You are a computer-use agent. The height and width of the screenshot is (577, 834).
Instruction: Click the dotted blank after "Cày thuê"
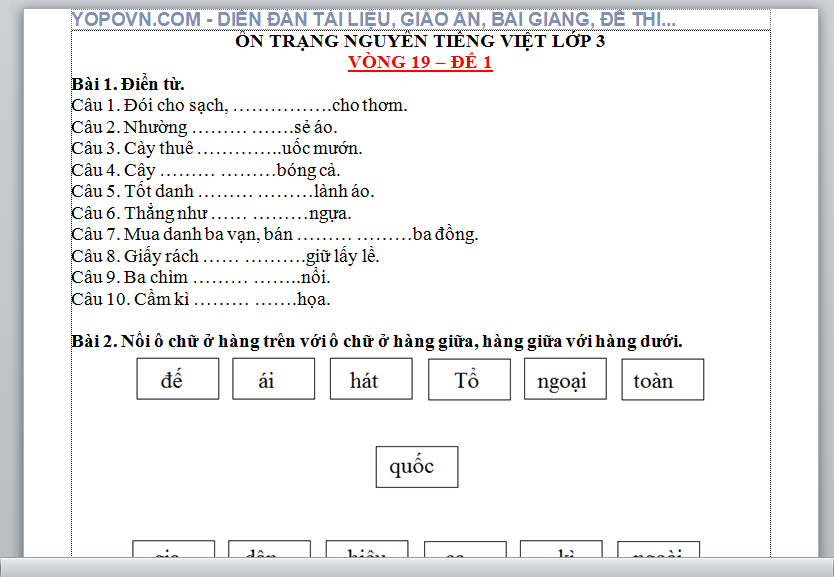tap(238, 149)
